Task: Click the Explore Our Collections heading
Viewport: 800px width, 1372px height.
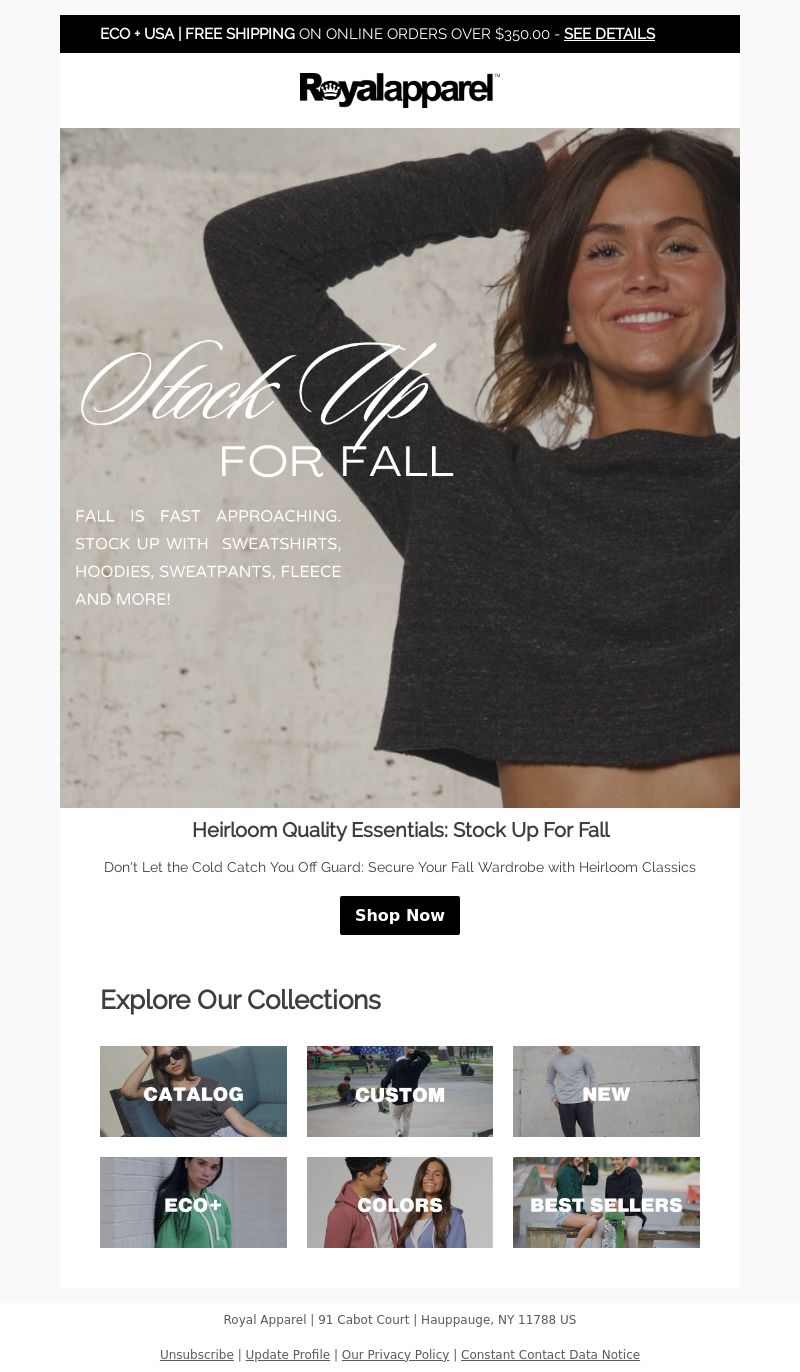Action: coord(240,1000)
